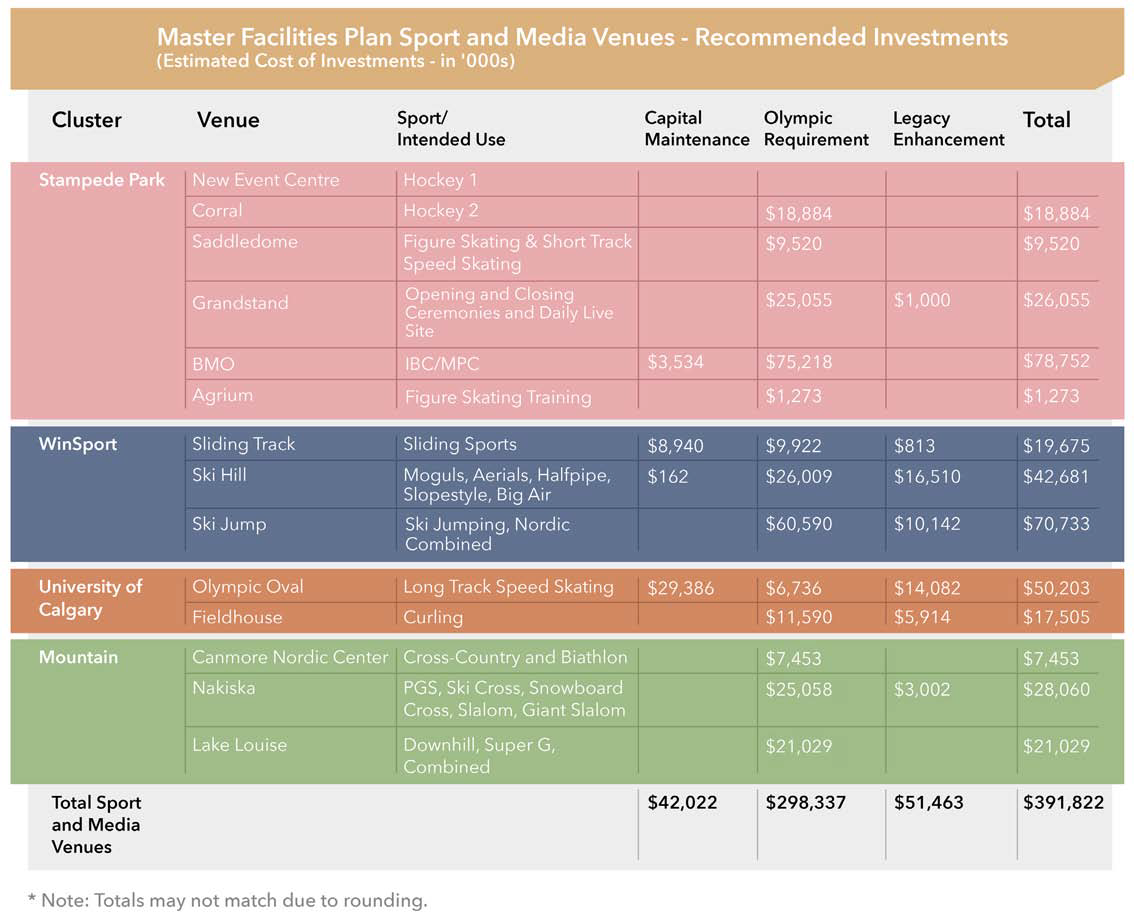Screen dimensions: 1134x923
Task: Select the Nakiska legacy enhancement $3,002
Action: 922,689
